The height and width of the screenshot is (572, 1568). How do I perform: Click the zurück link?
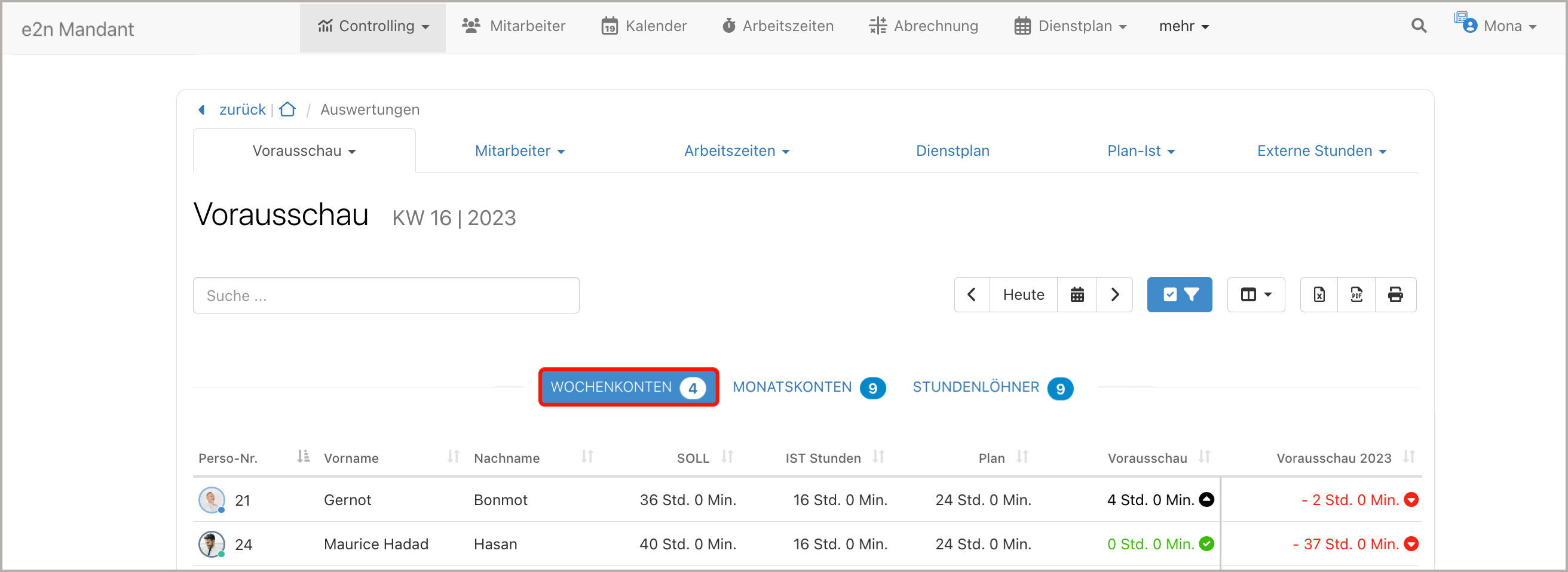pos(241,109)
